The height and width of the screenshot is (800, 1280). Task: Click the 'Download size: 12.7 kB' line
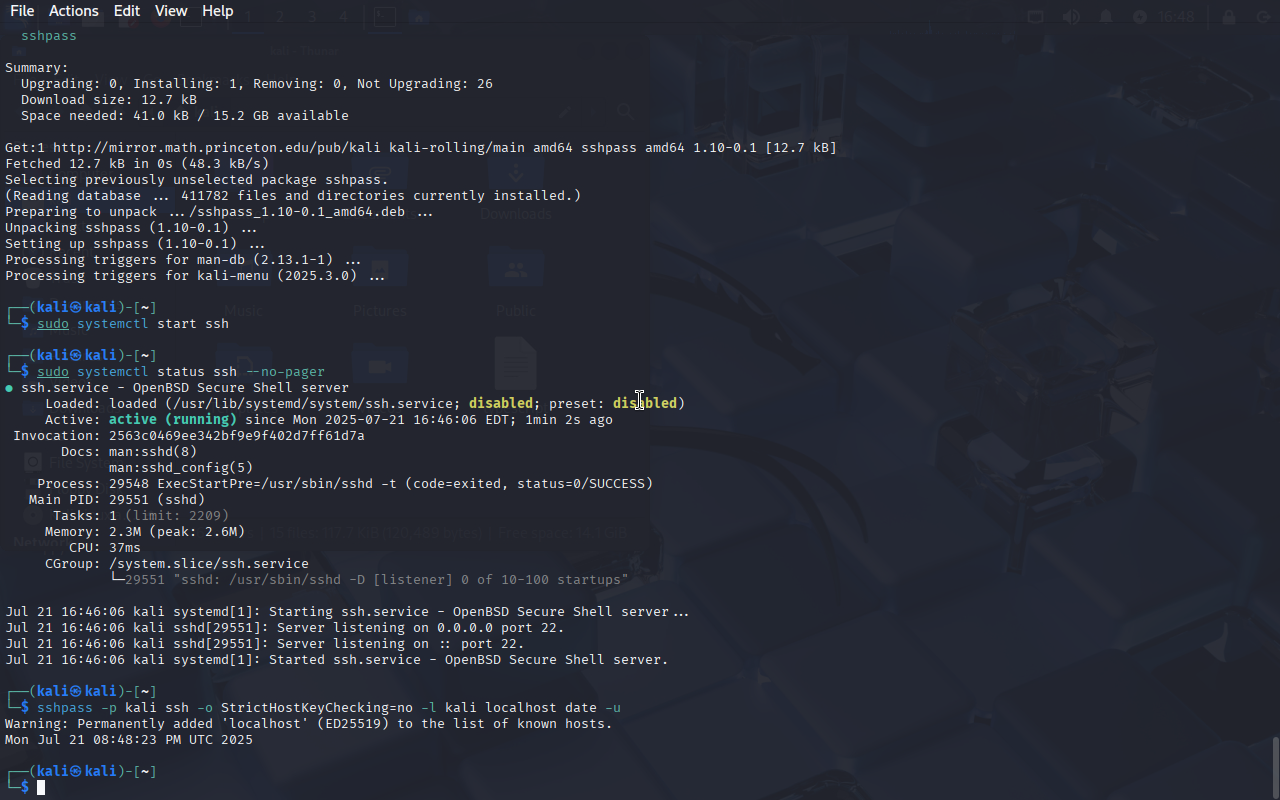tap(109, 100)
